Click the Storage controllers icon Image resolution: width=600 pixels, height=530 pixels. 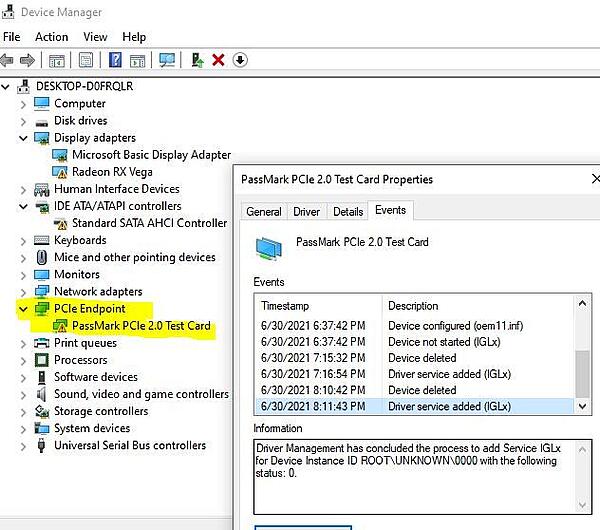point(42,411)
